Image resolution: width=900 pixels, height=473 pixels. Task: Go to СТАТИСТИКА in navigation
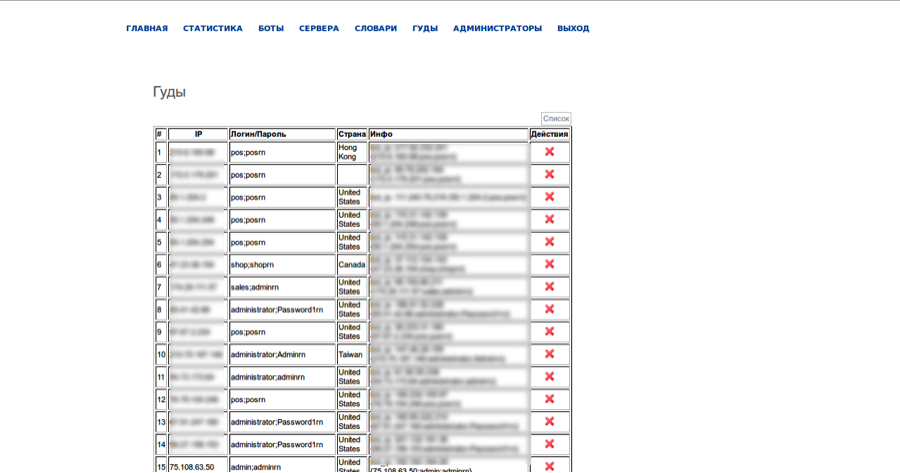212,29
